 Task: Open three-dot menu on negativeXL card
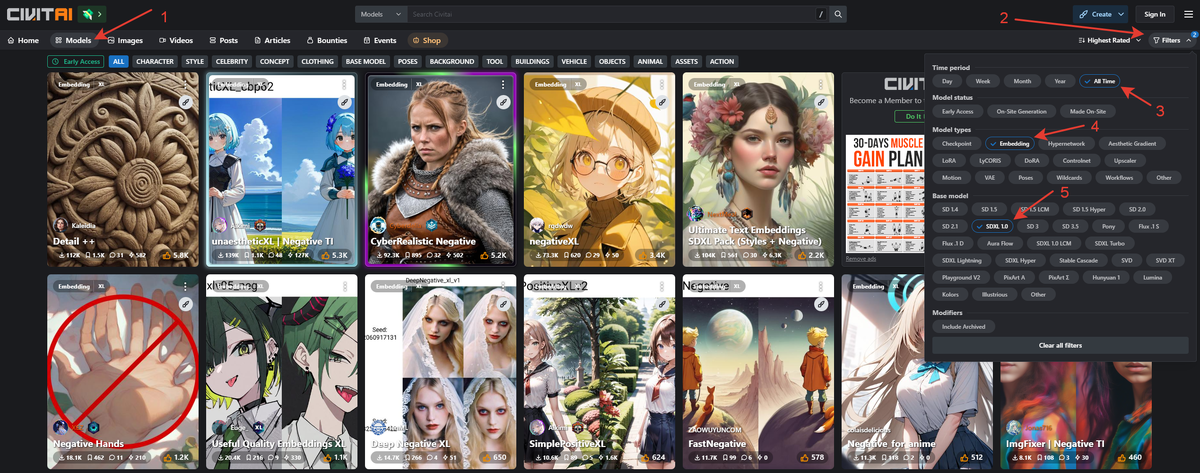pyautogui.click(x=661, y=85)
